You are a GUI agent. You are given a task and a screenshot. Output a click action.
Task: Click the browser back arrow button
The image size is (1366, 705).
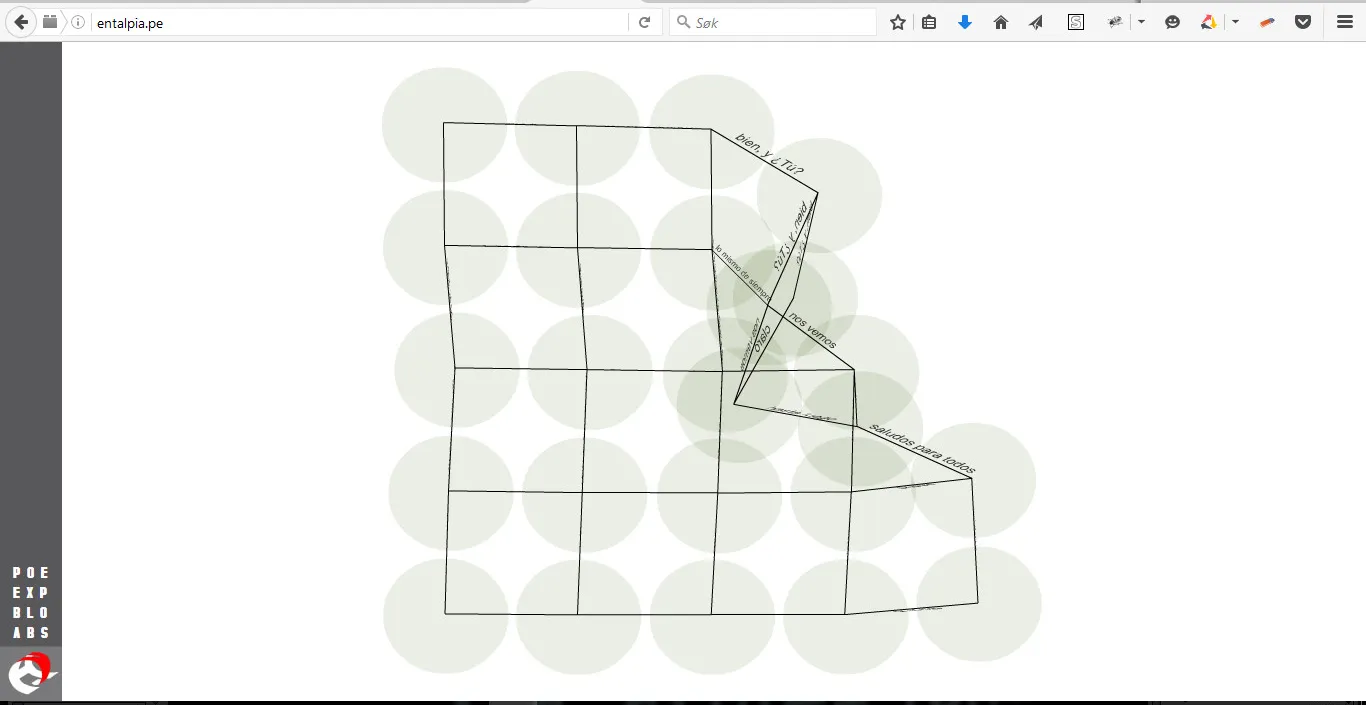21,22
